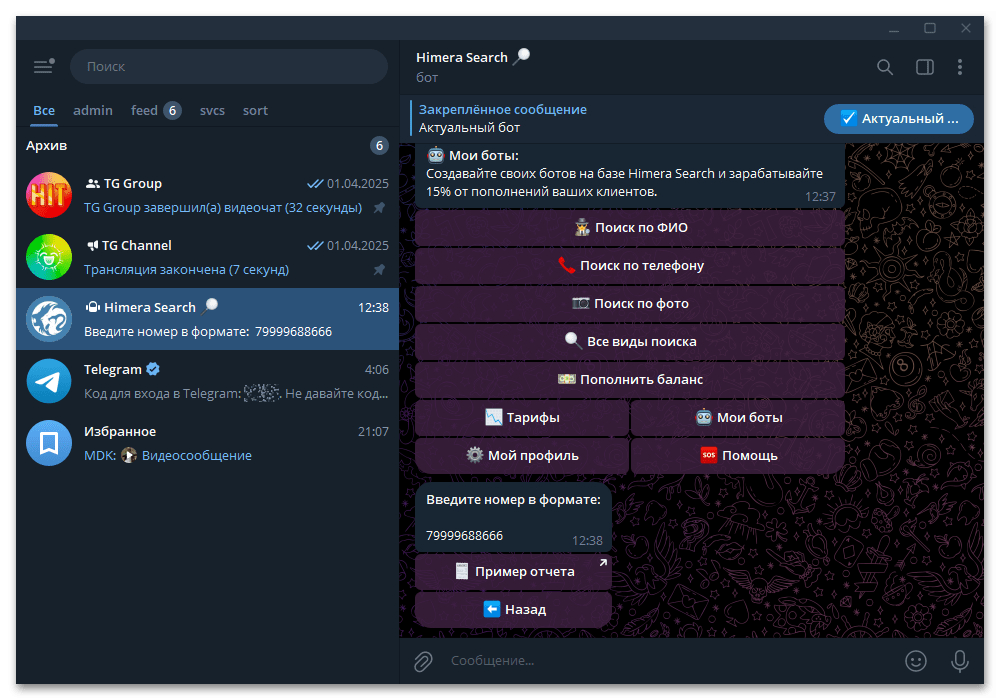Click the SOS Помощь button
Image resolution: width=1000 pixels, height=700 pixels.
point(738,455)
